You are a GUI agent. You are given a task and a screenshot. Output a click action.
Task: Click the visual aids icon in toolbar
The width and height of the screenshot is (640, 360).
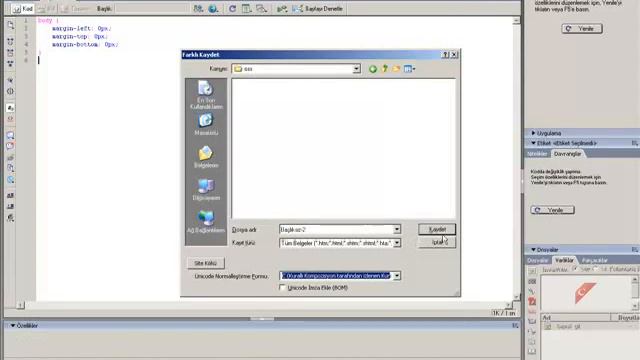click(261, 9)
